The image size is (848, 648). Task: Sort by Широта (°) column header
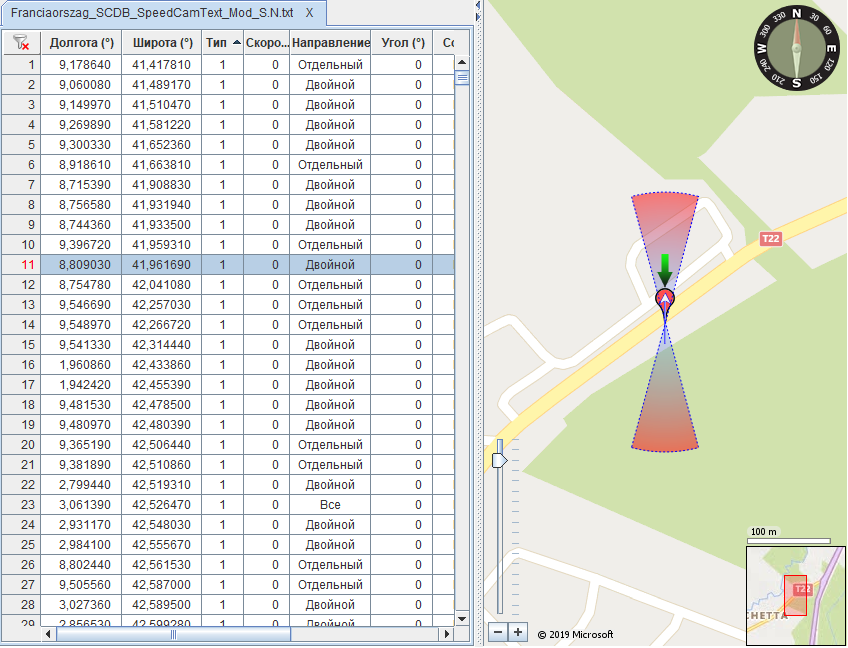tap(162, 43)
